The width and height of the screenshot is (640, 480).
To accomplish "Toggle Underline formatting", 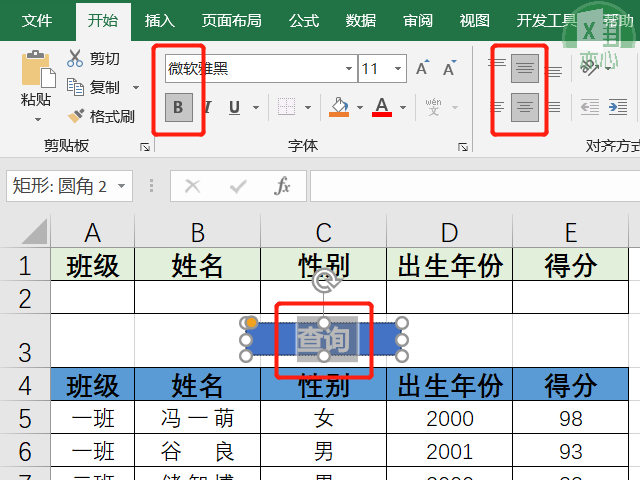I will pyautogui.click(x=234, y=107).
